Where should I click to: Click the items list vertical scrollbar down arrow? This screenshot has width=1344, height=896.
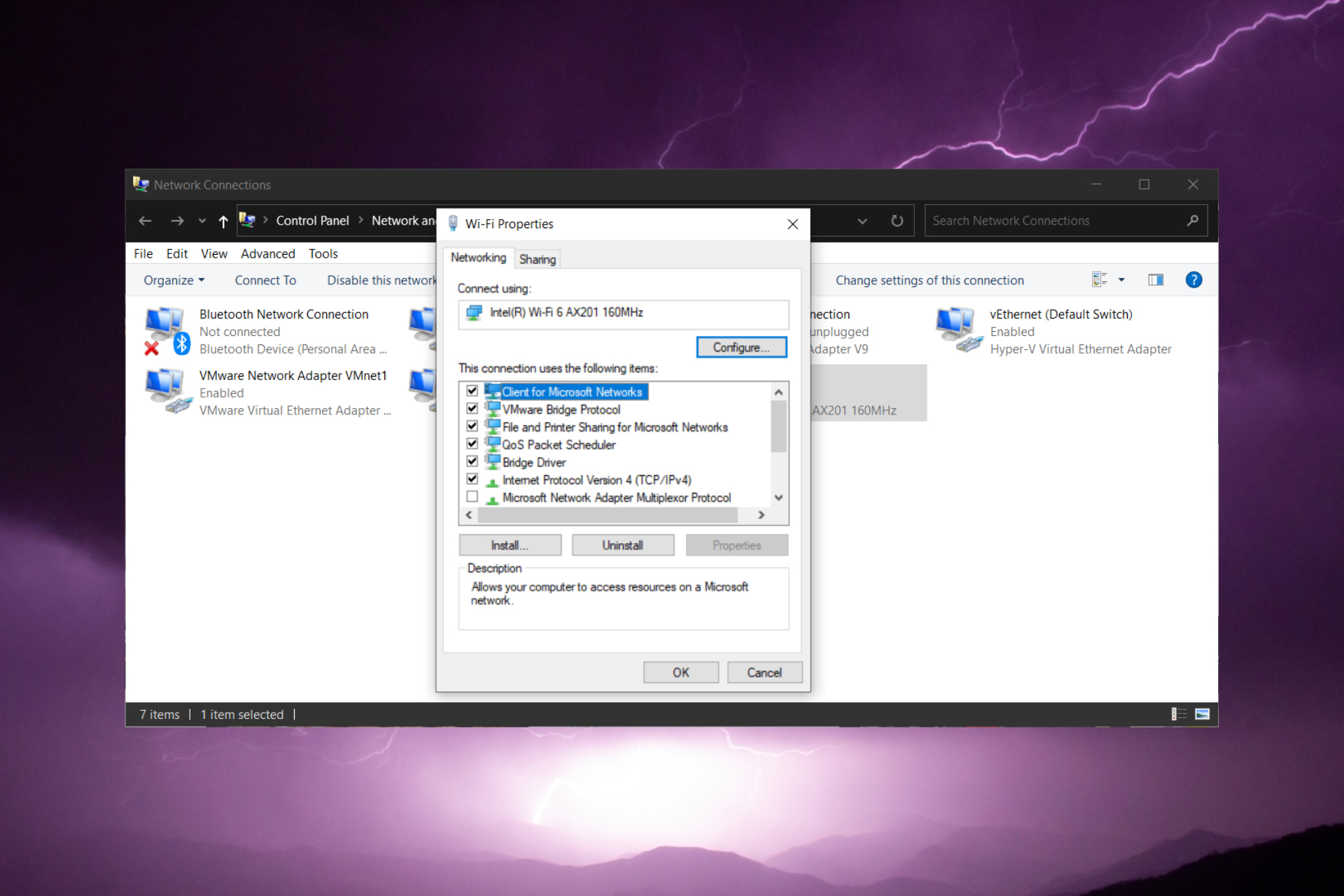point(778,498)
